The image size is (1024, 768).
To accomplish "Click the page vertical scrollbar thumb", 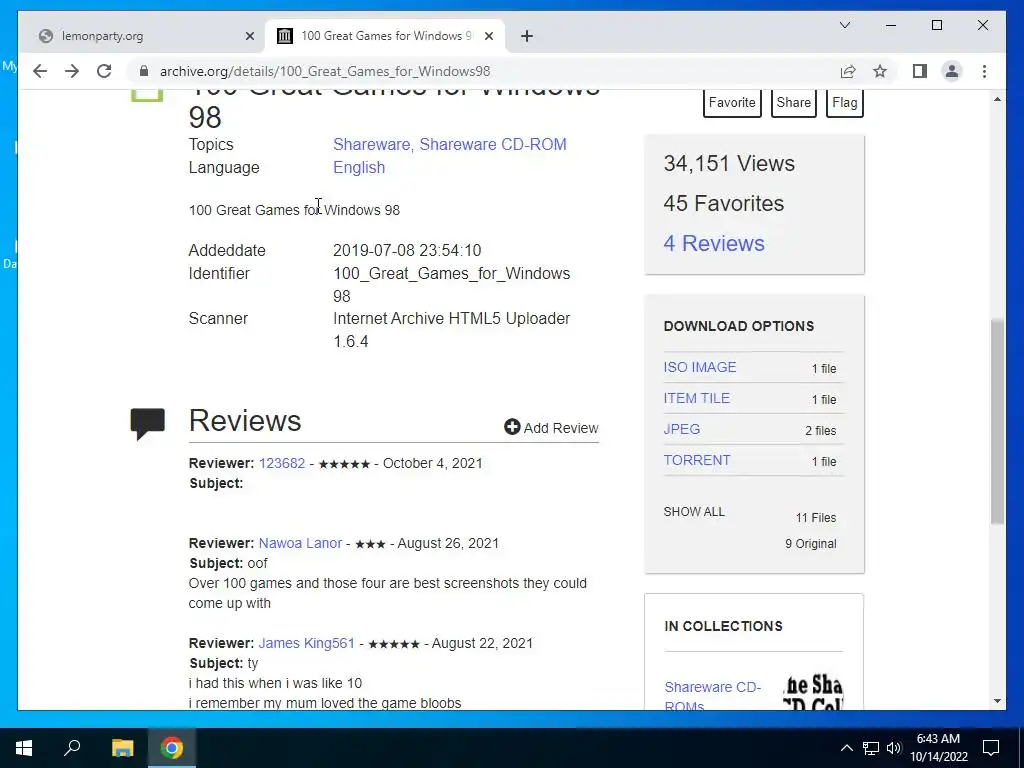I will [997, 421].
